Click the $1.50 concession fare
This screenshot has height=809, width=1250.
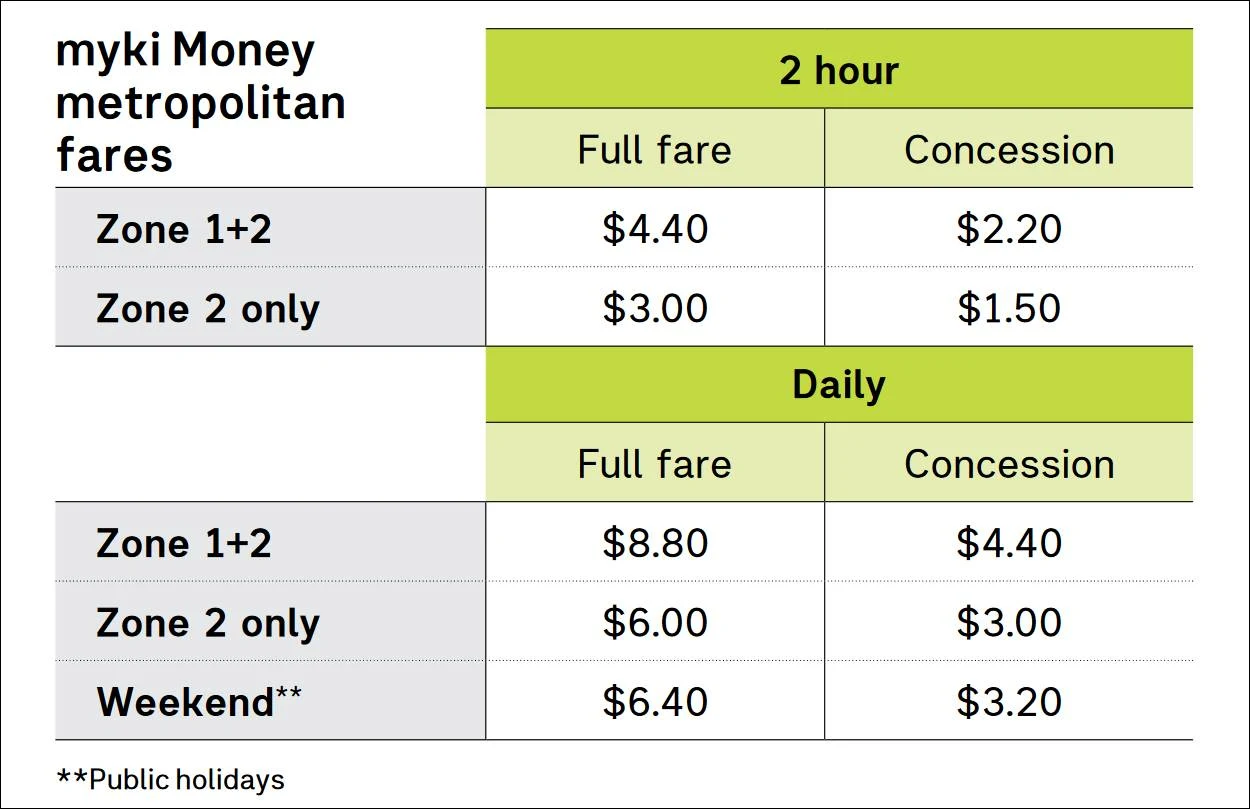click(1009, 308)
